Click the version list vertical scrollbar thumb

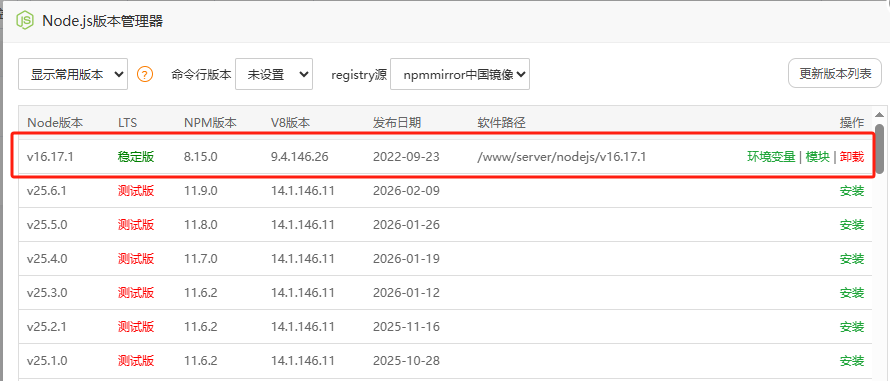879,148
